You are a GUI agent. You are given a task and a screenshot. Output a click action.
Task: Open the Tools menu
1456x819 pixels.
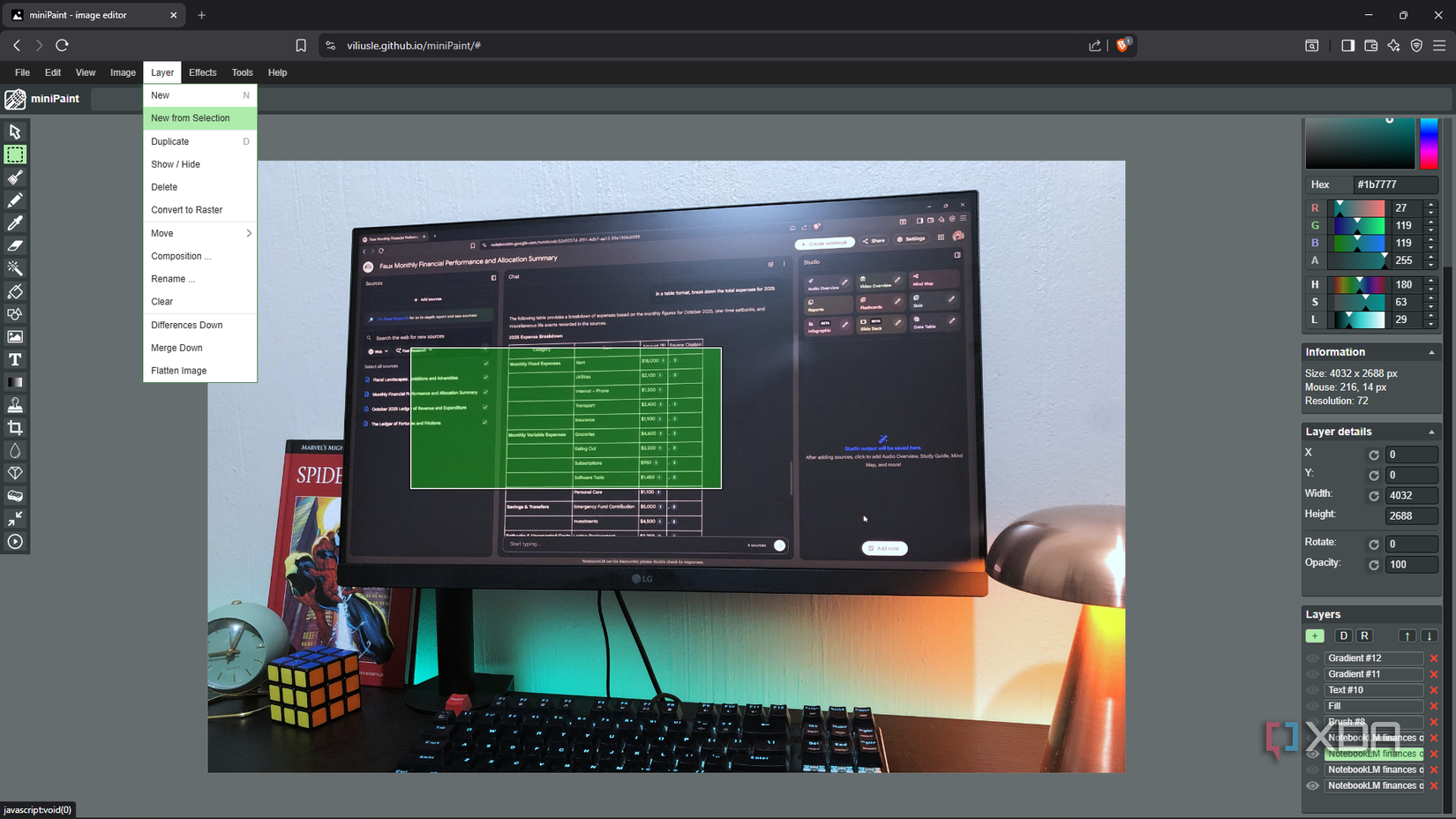pos(242,72)
